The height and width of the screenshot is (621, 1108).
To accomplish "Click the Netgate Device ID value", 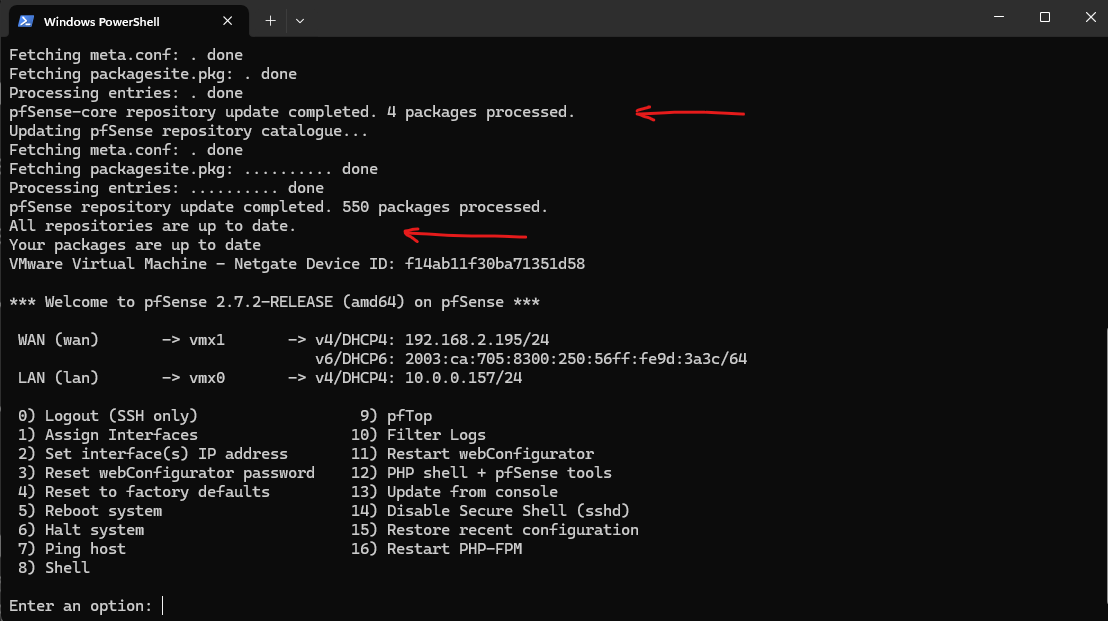I will 495,264.
